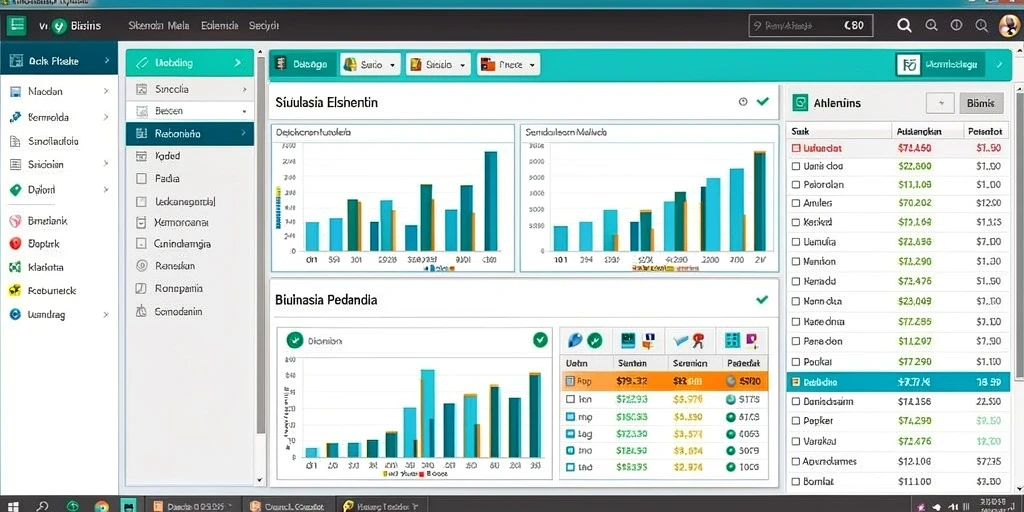1024x512 pixels.
Task: Click the Bbmis button in right panel
Action: coord(980,103)
